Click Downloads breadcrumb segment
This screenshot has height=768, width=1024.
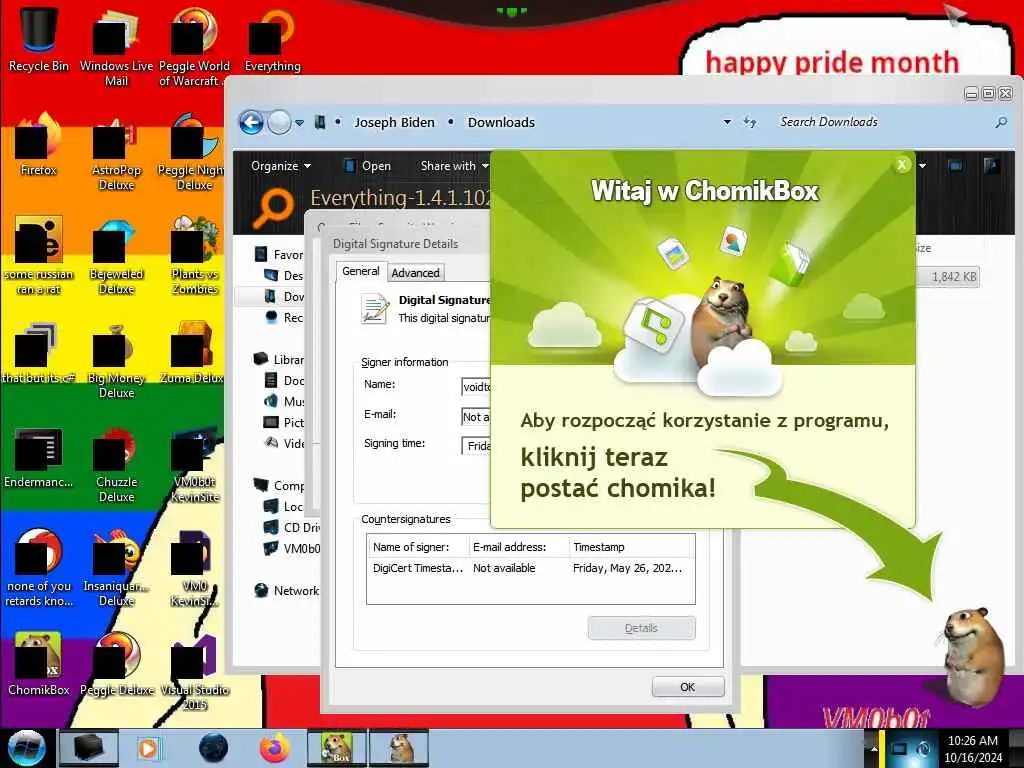point(501,122)
